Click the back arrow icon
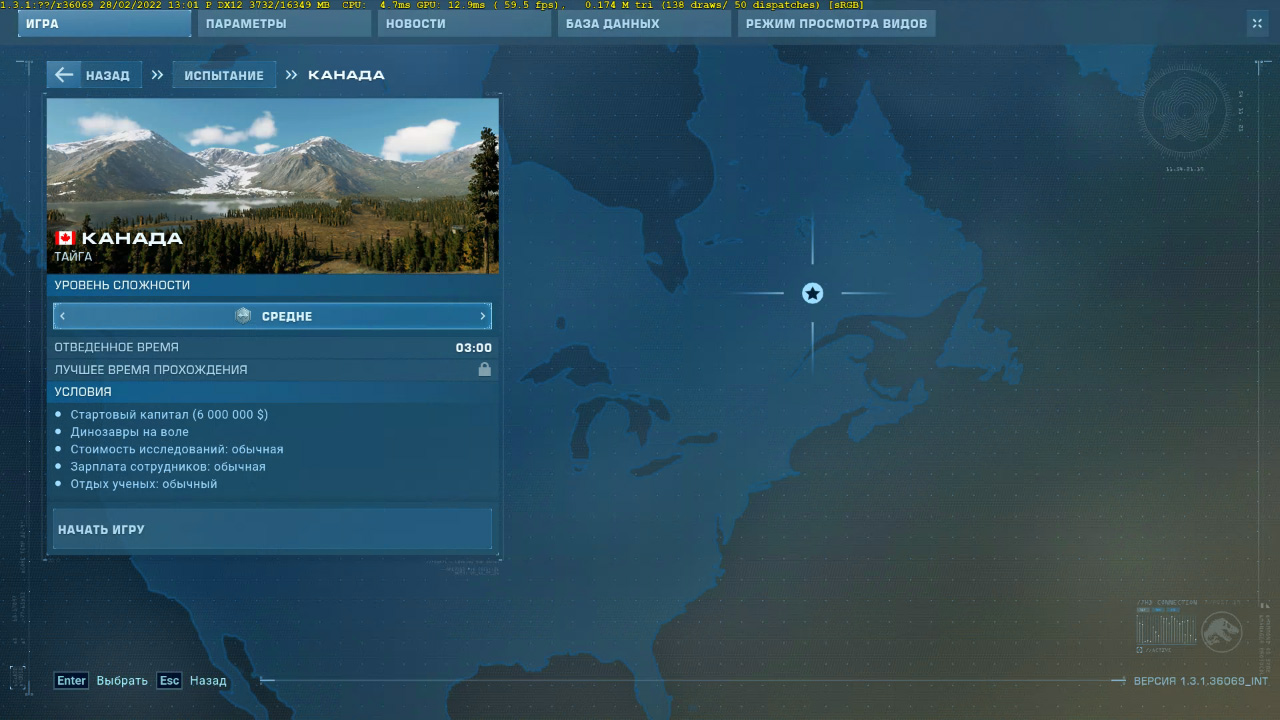1280x720 pixels. tap(64, 75)
